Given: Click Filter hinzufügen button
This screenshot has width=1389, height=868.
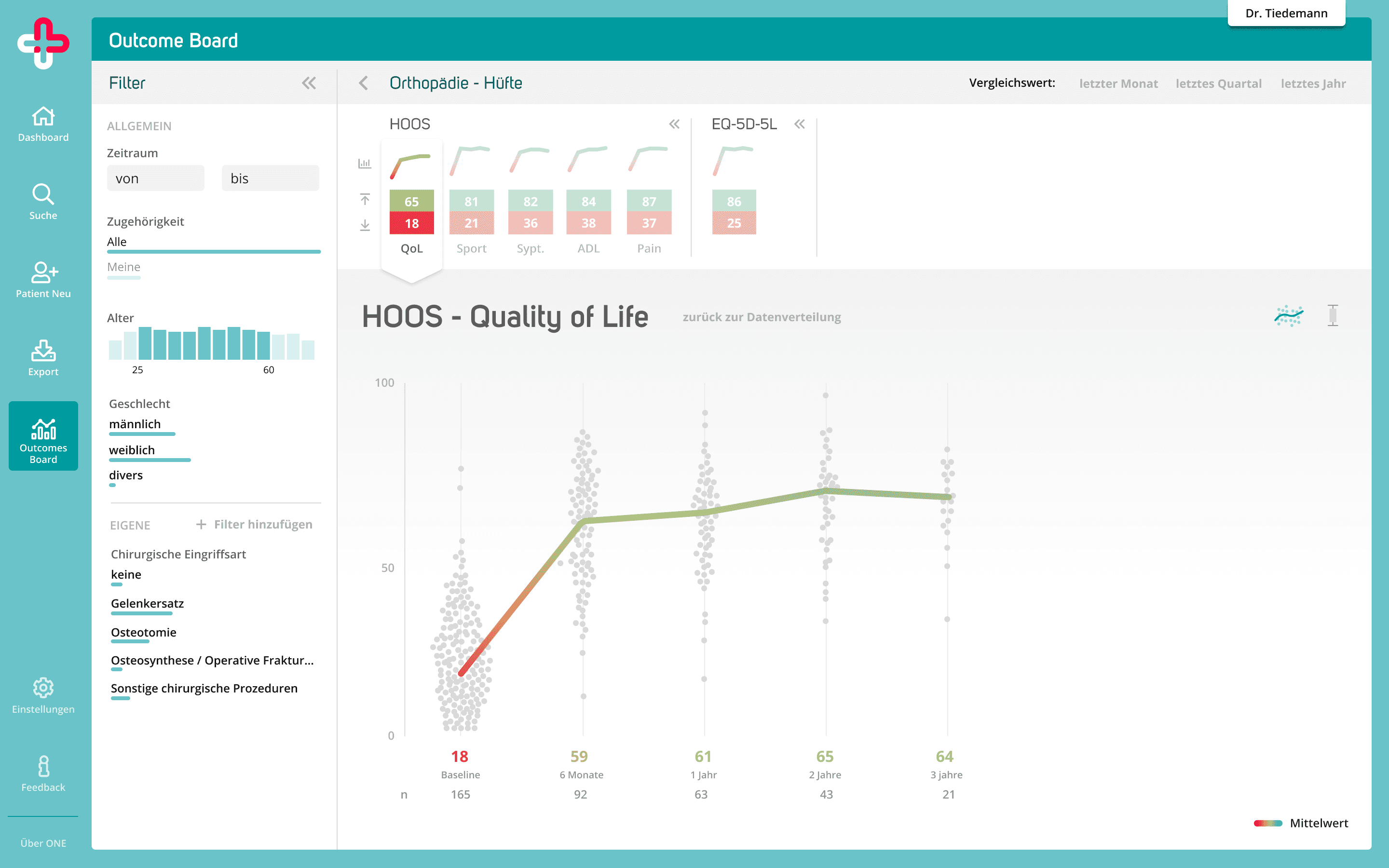Looking at the screenshot, I should click(255, 524).
